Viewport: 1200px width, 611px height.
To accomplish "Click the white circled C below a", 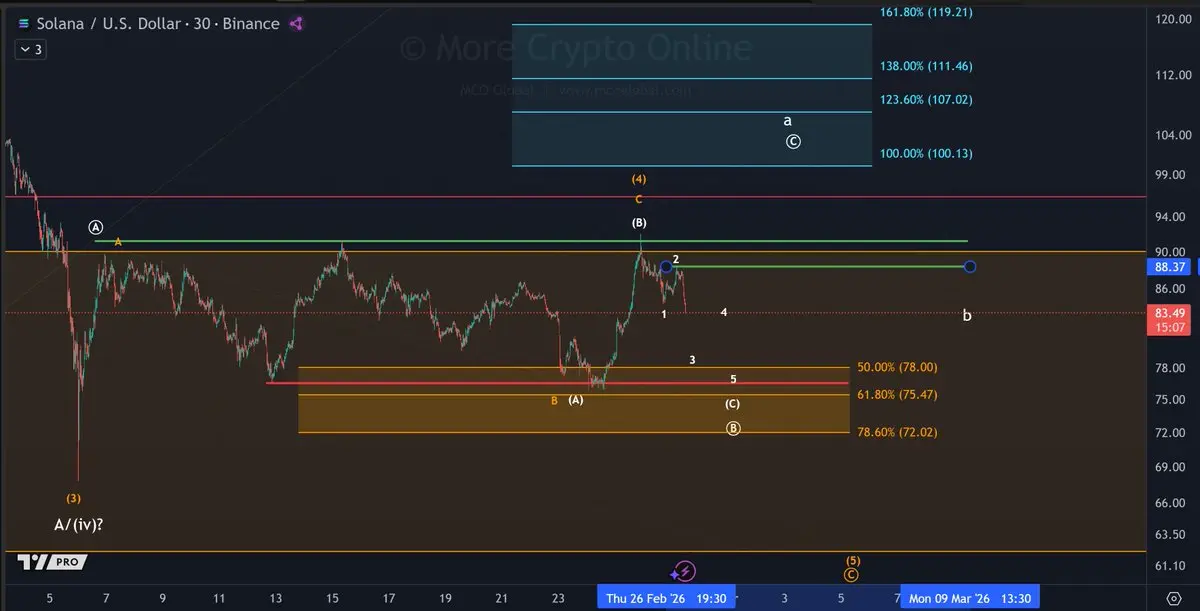I will tap(792, 142).
